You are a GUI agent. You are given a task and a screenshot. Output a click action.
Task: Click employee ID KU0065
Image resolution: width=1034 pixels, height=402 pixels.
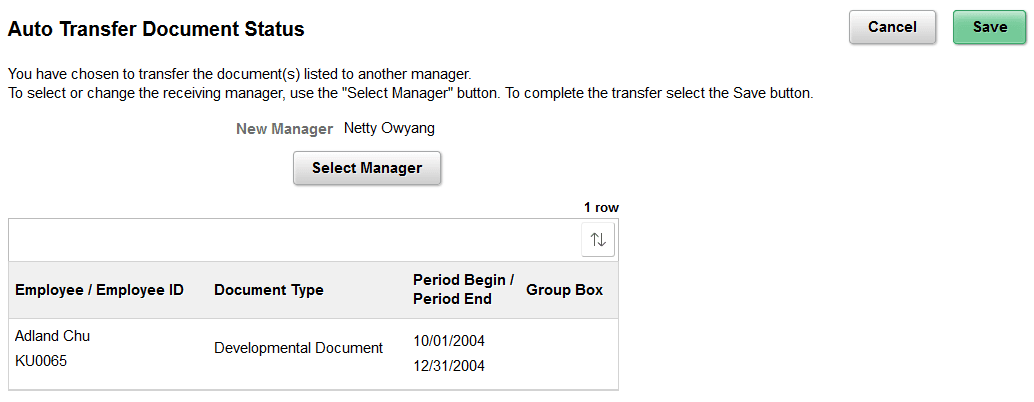point(41,361)
